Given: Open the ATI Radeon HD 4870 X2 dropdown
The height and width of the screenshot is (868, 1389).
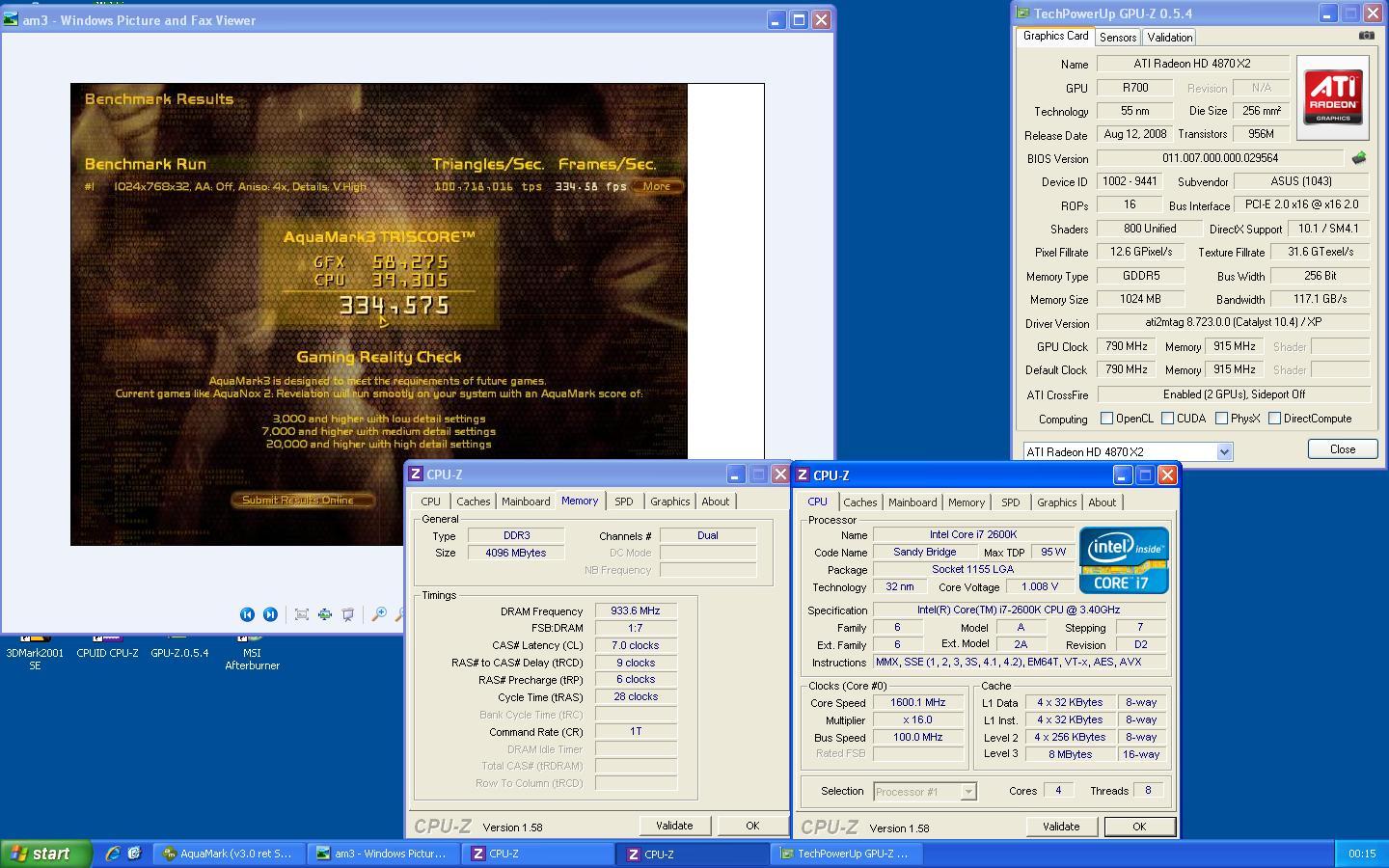Looking at the screenshot, I should 1224,451.
